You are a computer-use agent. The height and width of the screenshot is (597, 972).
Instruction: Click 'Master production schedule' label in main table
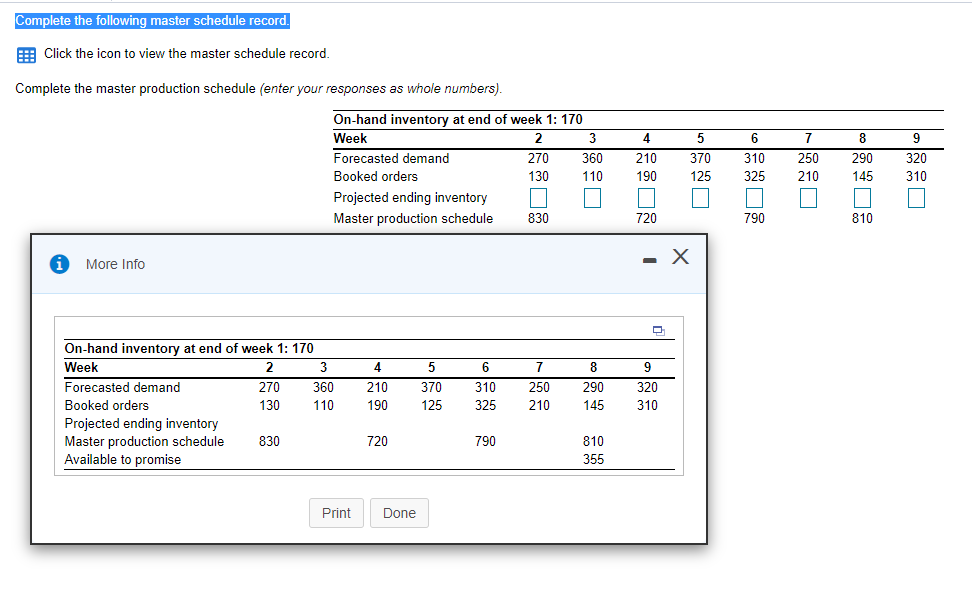413,218
